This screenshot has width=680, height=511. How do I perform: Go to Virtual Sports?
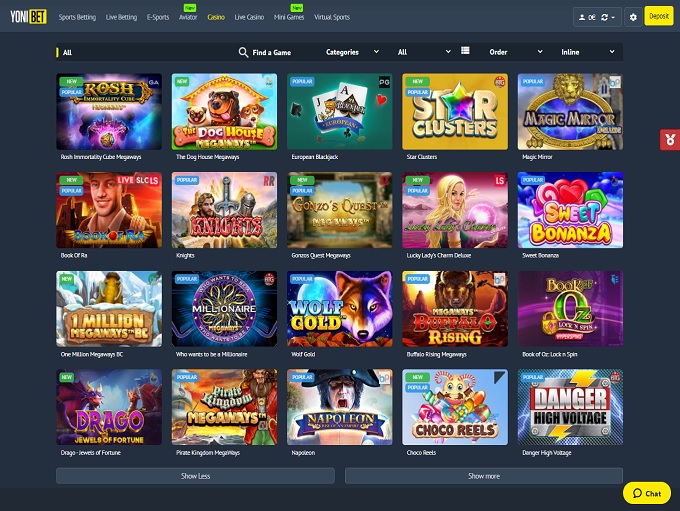click(x=332, y=17)
